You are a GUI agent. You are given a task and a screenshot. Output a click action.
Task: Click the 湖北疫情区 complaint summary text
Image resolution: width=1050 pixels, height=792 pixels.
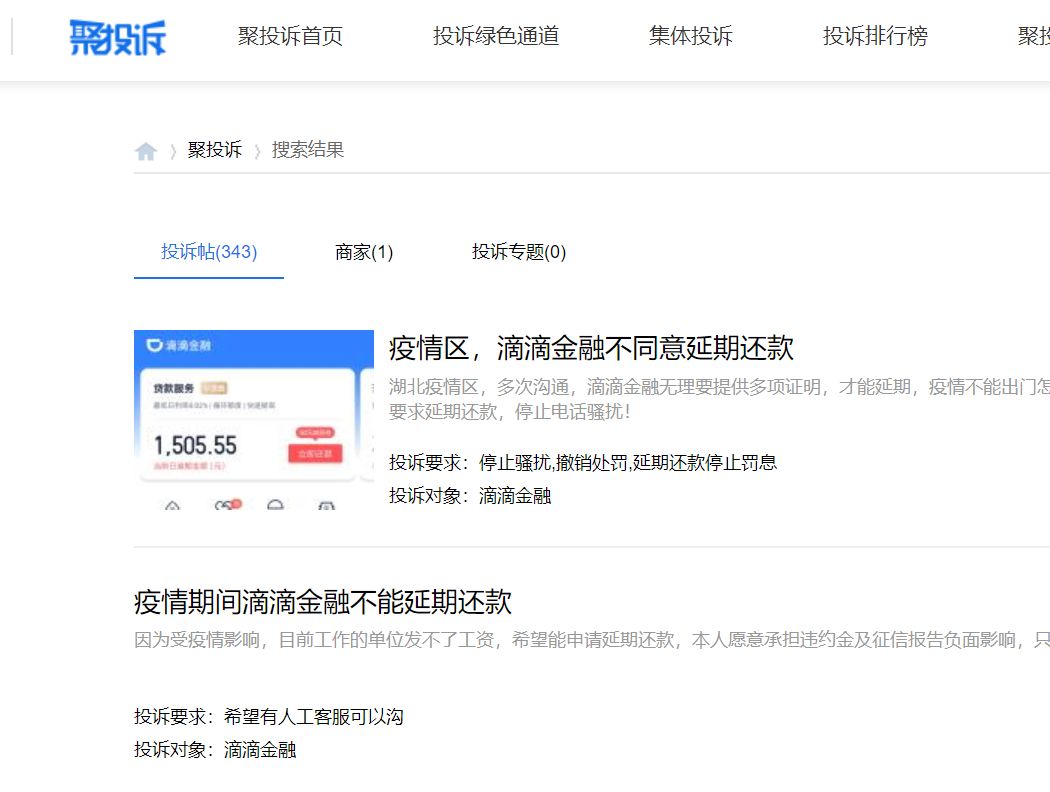[x=719, y=399]
